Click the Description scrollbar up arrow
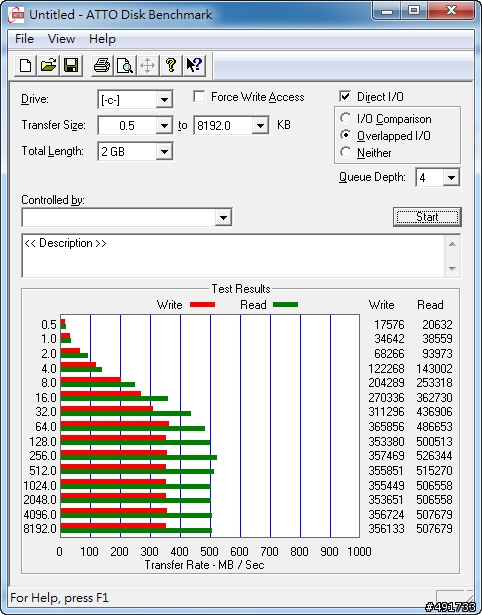482x615 pixels. click(x=452, y=244)
